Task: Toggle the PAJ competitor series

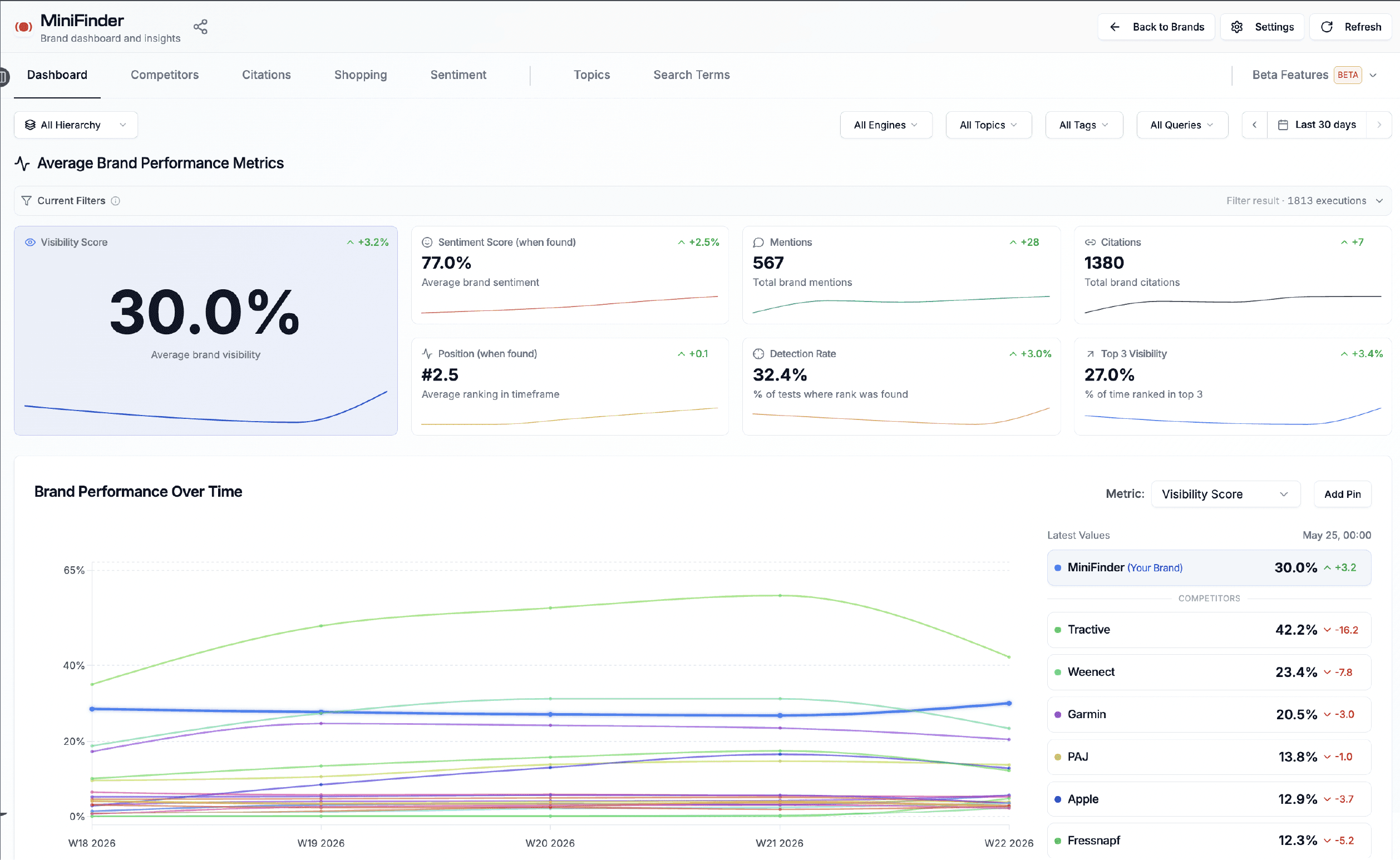Action: click(x=1209, y=757)
